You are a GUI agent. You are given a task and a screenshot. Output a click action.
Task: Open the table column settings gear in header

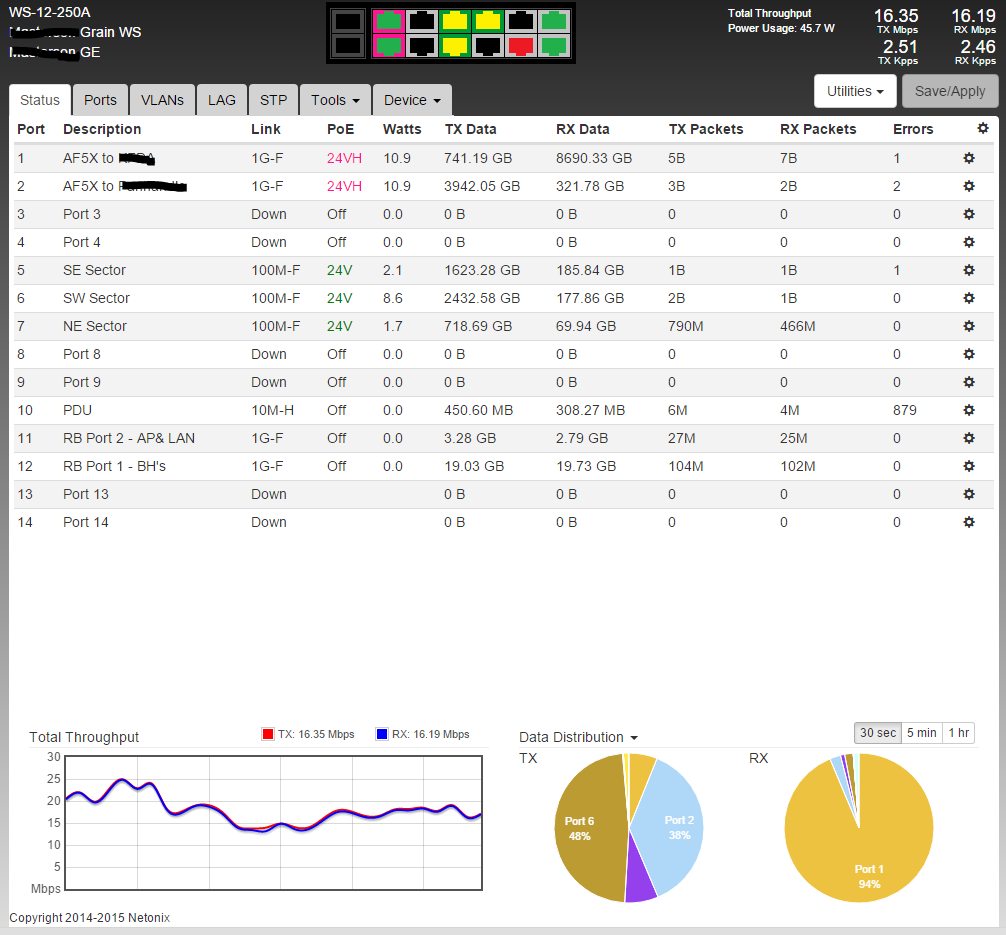tap(983, 128)
